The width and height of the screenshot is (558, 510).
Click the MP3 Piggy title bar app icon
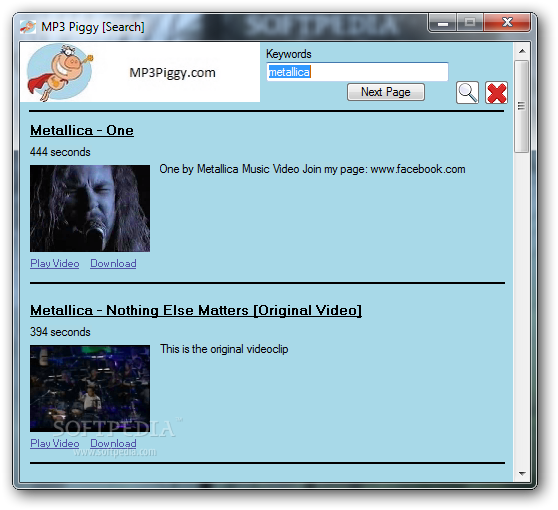[28, 27]
